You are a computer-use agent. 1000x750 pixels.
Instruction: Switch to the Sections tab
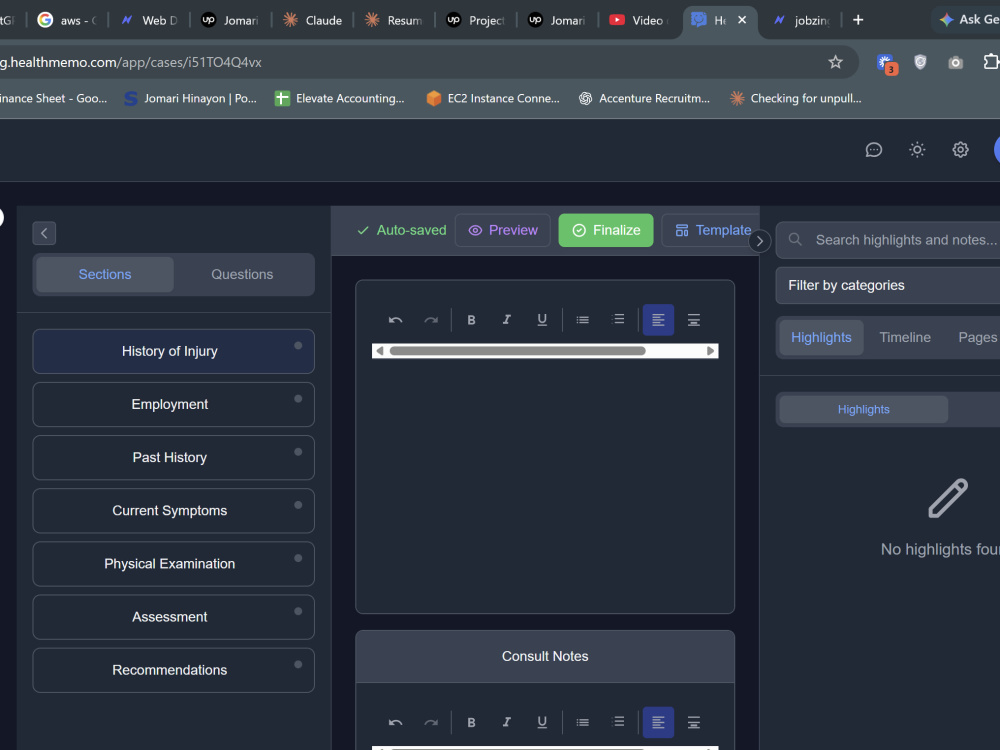pos(105,274)
